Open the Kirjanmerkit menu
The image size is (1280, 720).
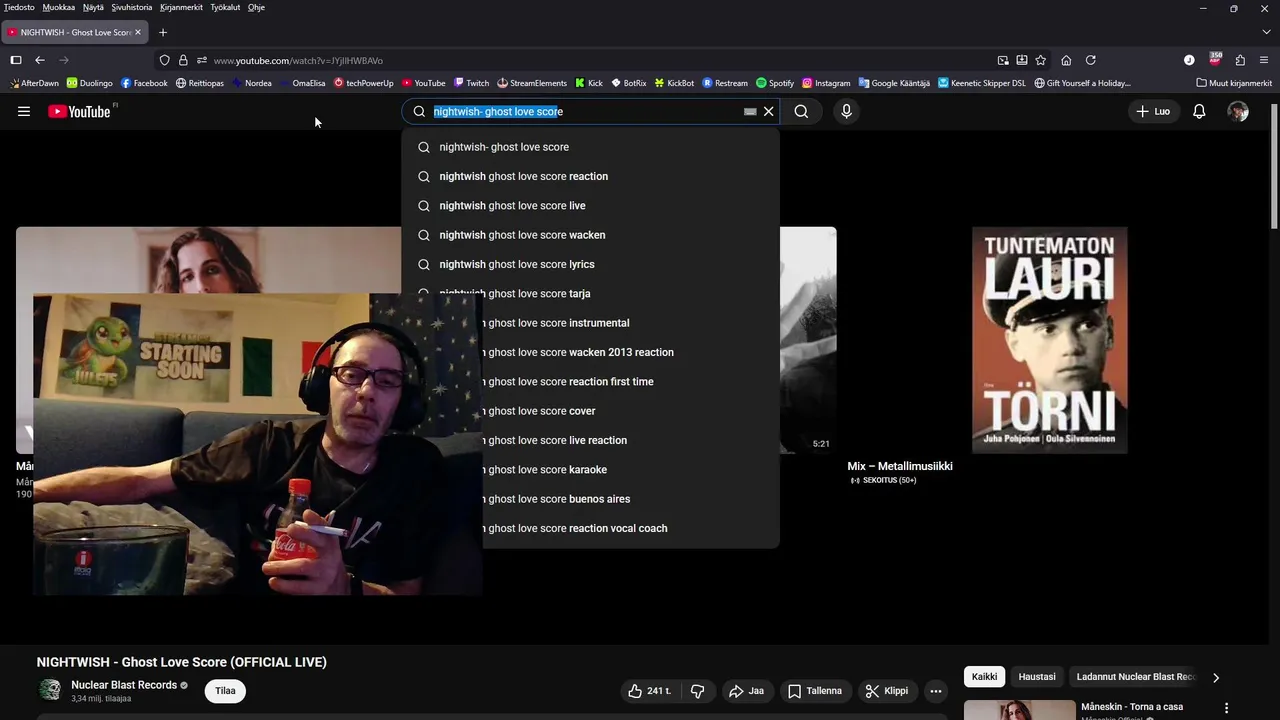(181, 7)
